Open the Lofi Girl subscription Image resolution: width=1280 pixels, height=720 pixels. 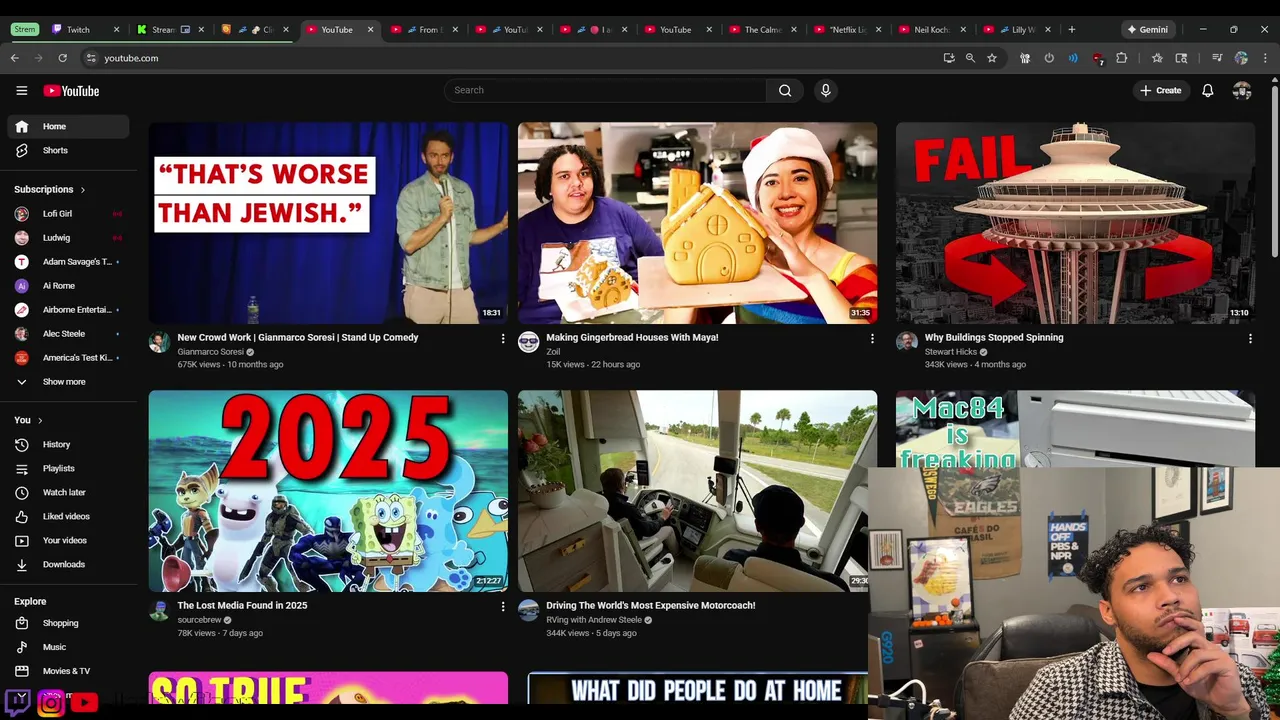coord(68,213)
